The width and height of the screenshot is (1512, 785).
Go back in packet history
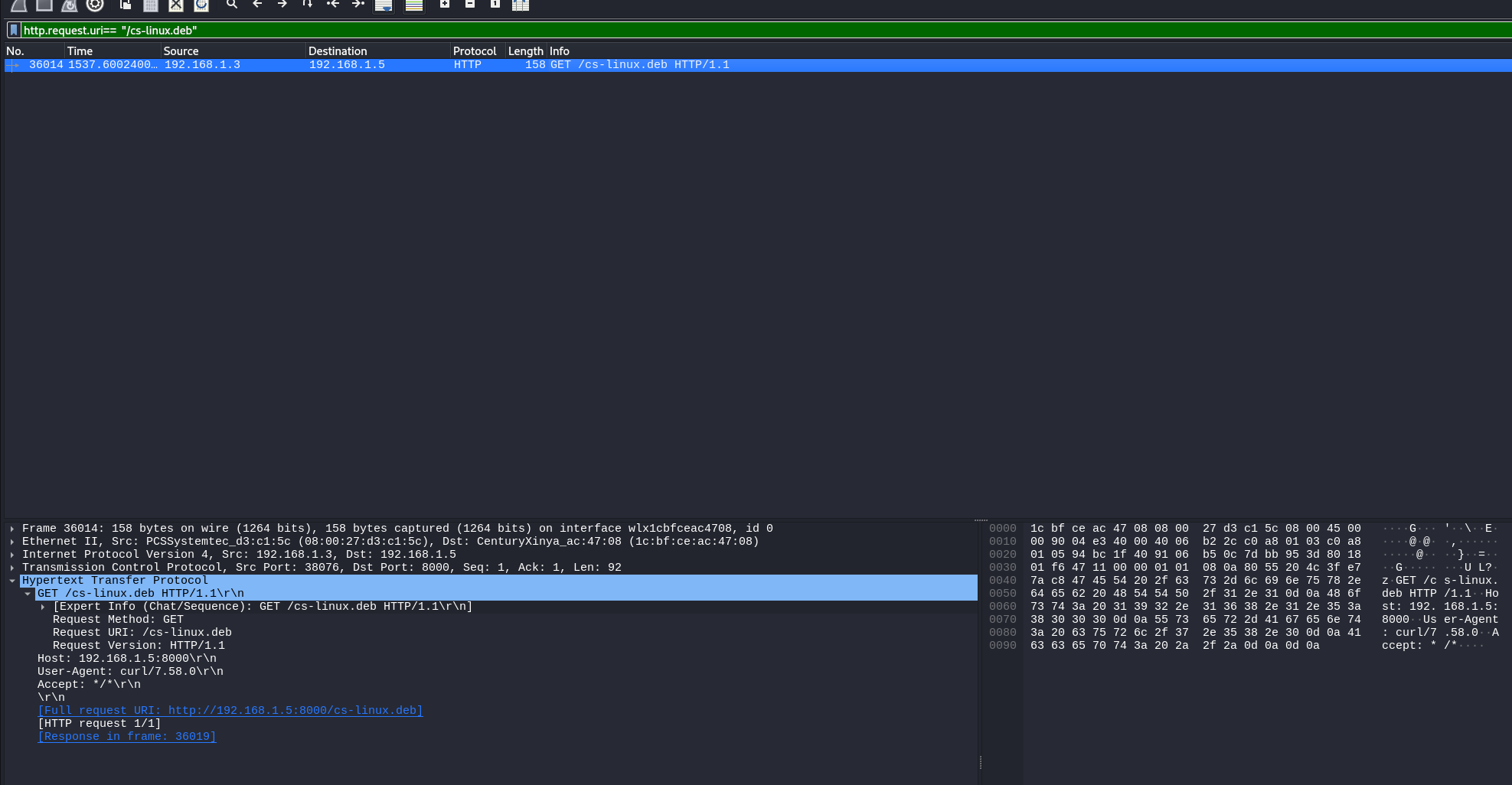257,5
